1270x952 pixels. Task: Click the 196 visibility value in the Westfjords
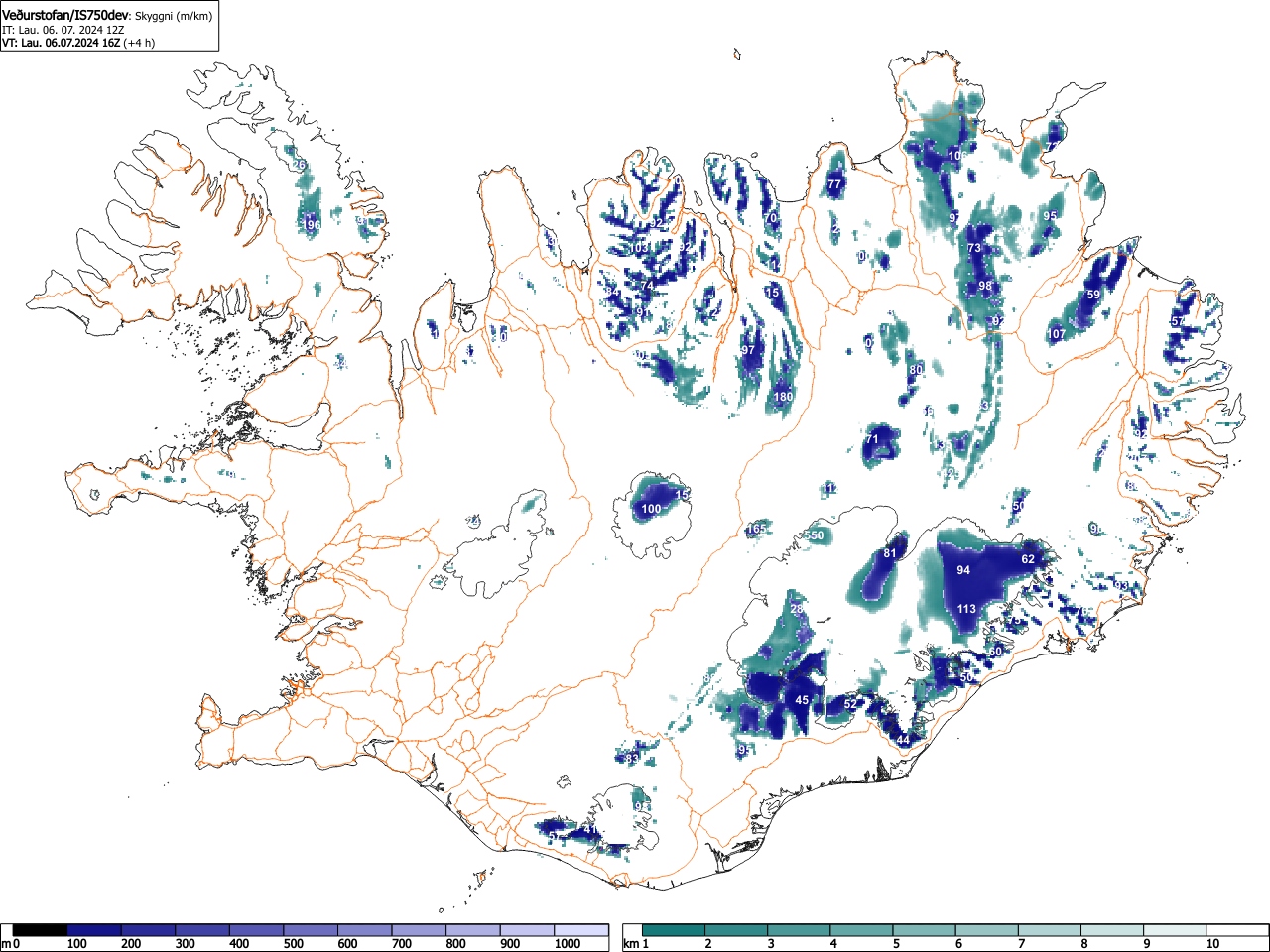coord(312,226)
